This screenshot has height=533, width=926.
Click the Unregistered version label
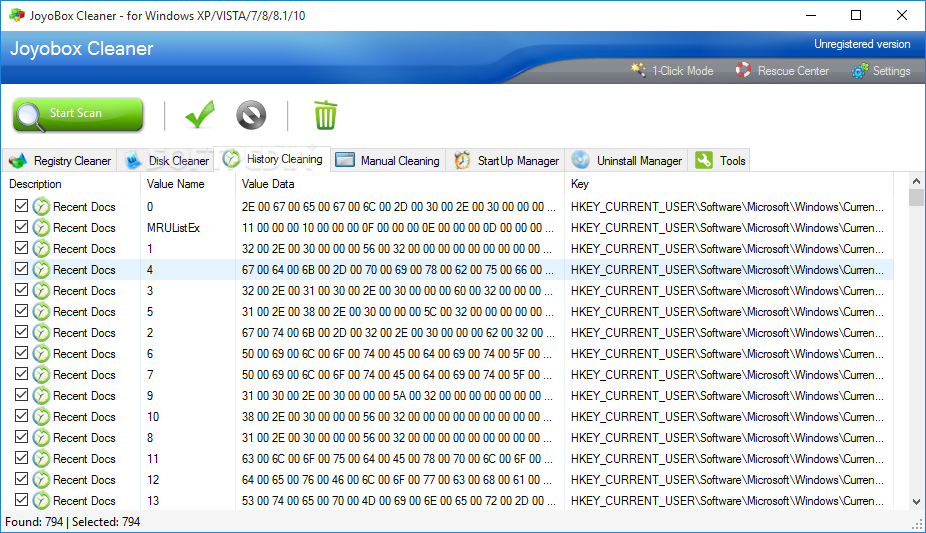862,44
